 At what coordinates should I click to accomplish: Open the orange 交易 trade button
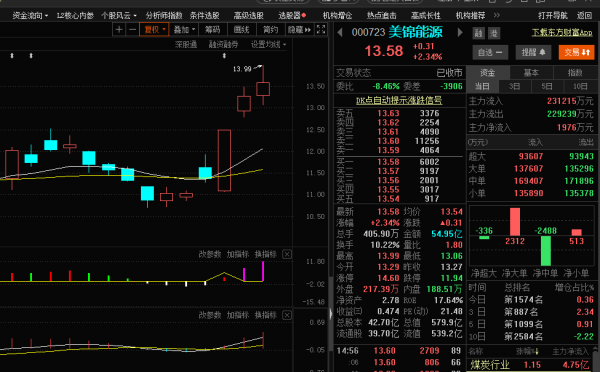click(x=577, y=52)
